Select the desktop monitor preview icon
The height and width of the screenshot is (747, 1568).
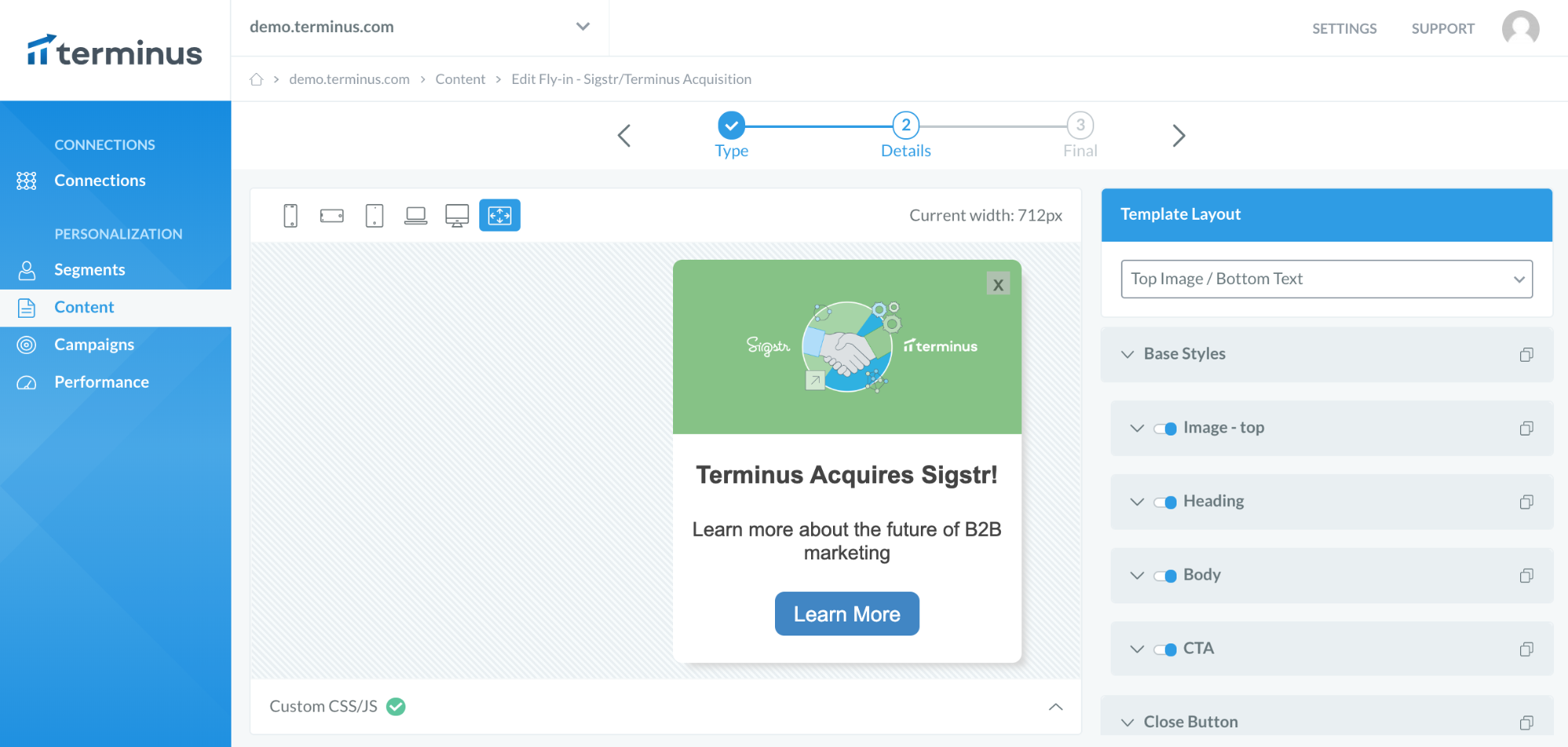(x=457, y=215)
